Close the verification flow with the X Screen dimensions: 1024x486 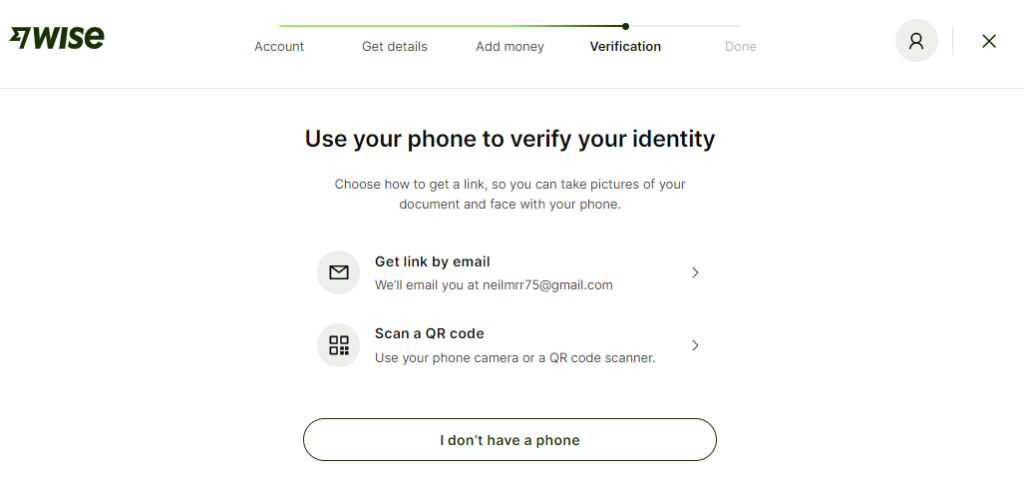(989, 41)
